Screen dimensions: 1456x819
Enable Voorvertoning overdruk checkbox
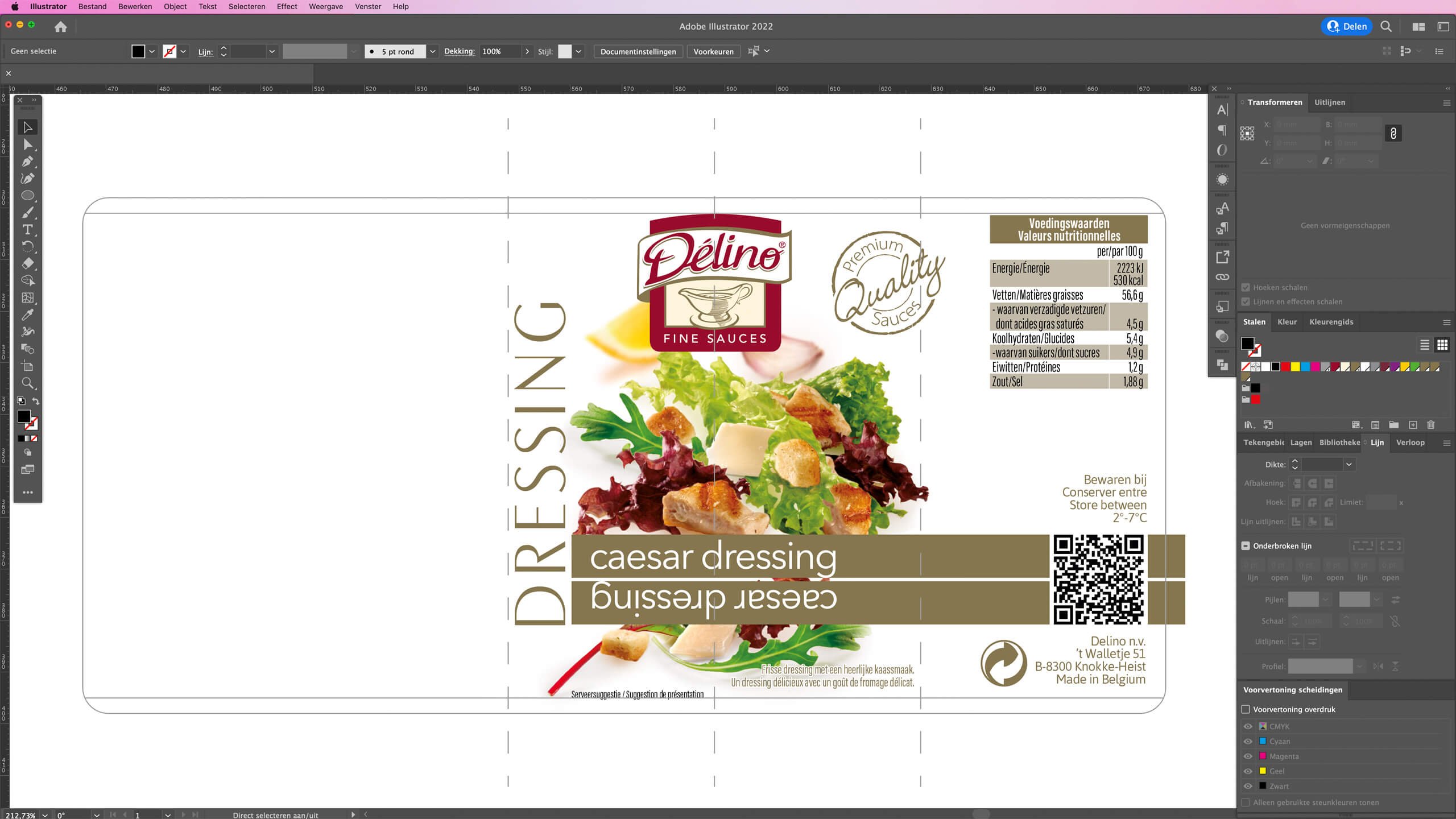coord(1246,709)
